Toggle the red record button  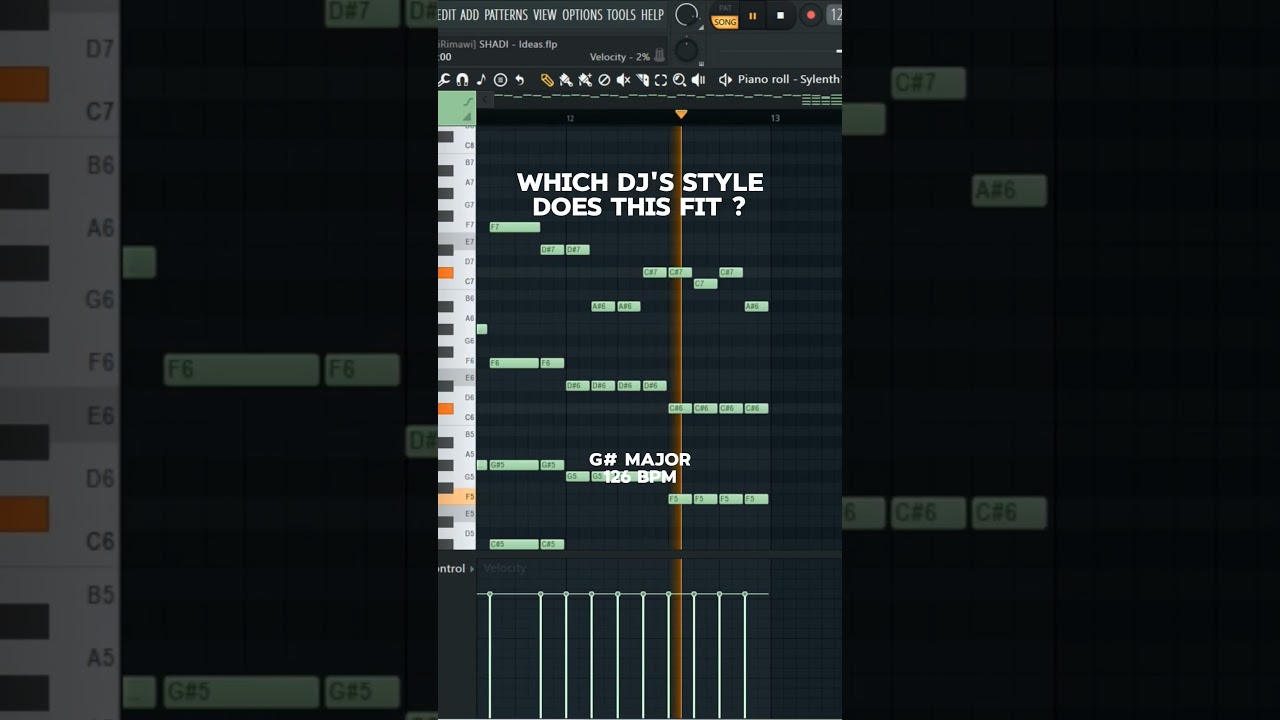tap(811, 15)
